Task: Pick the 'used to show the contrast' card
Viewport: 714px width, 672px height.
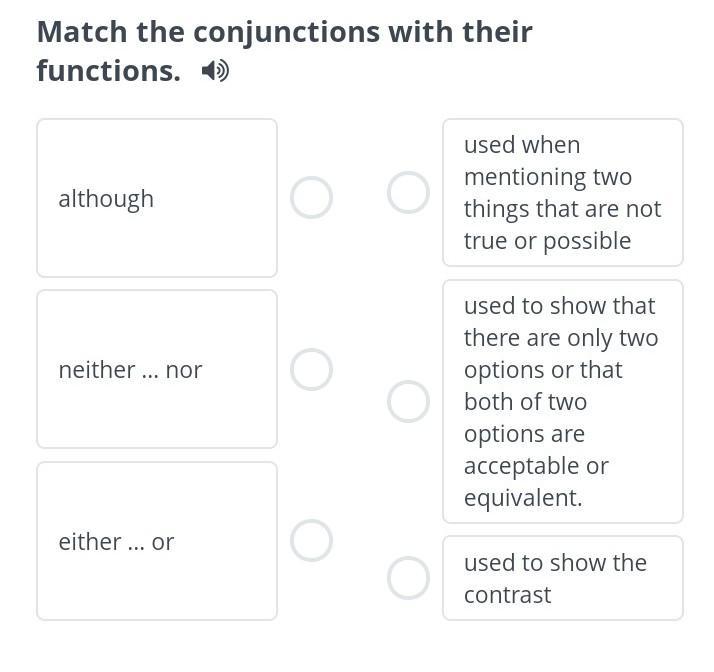Action: pyautogui.click(x=562, y=578)
